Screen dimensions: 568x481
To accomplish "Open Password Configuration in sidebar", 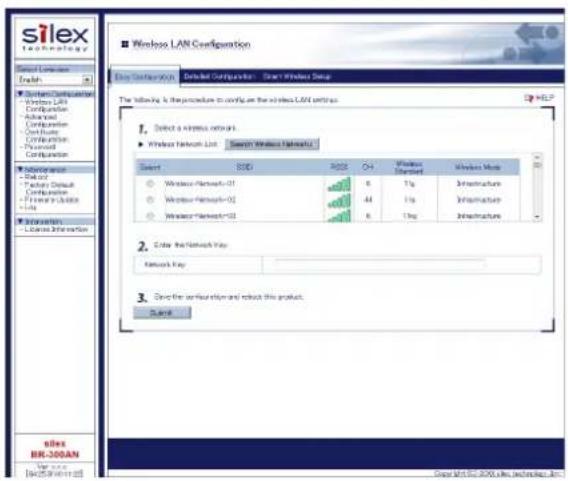I will click(46, 151).
